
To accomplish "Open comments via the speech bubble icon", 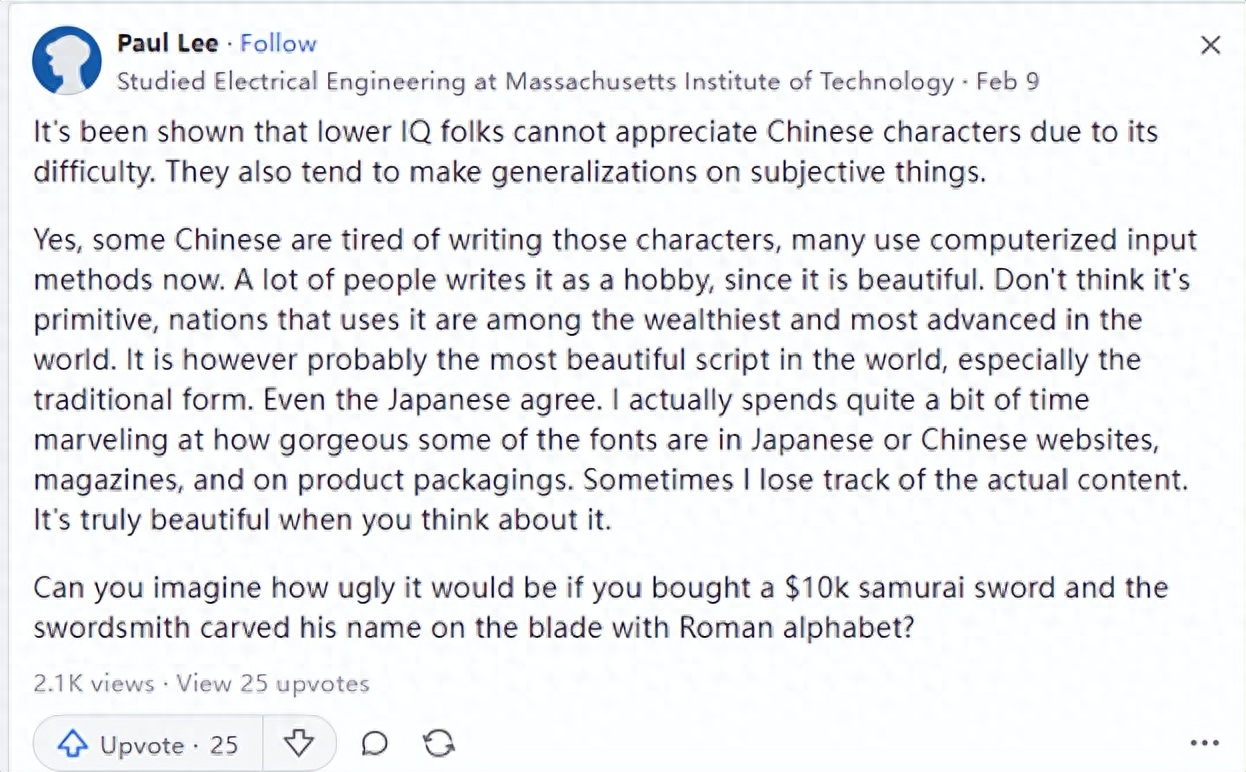I will coord(375,744).
